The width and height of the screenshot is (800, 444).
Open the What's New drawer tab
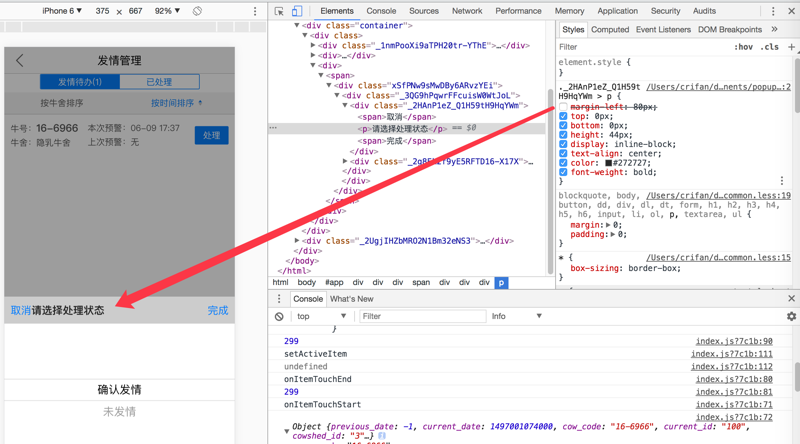pos(352,299)
